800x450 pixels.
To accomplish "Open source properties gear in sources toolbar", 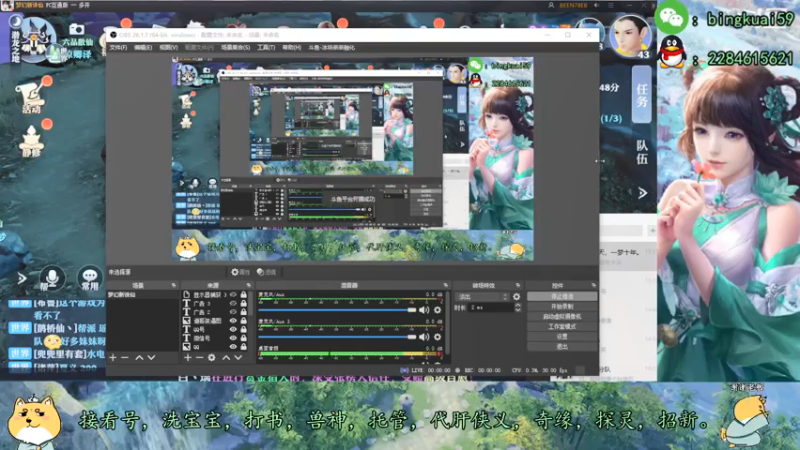I will [212, 358].
